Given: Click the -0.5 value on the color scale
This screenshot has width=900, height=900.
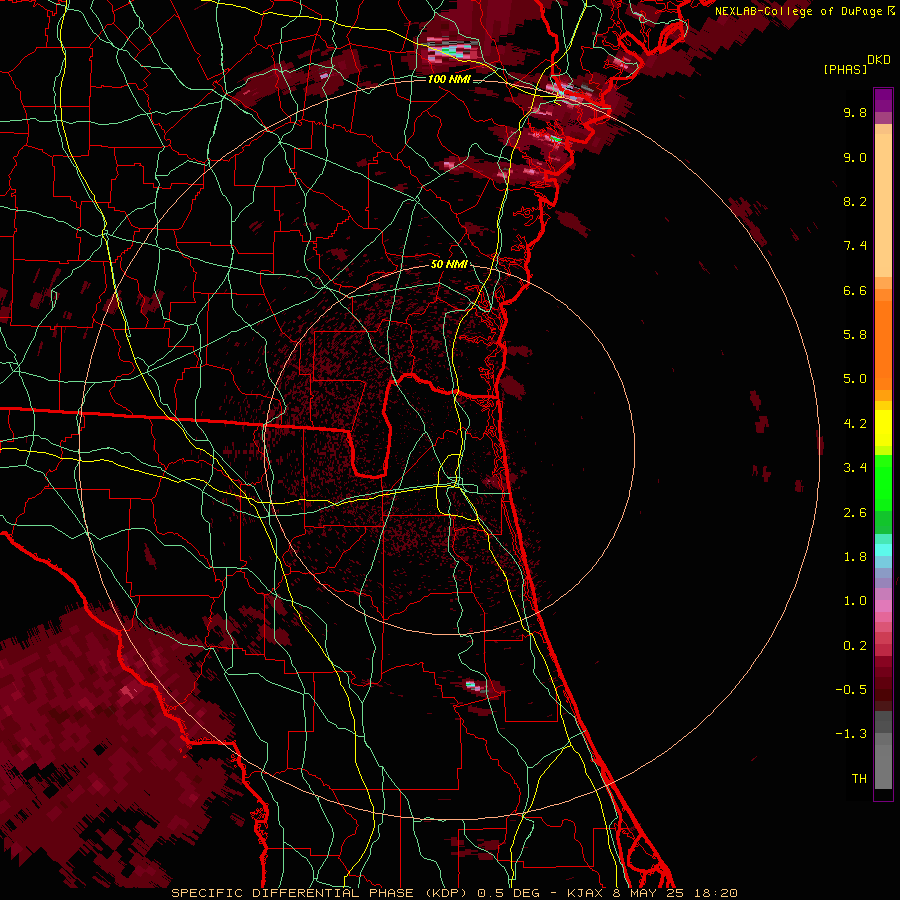Looking at the screenshot, I should pyautogui.click(x=851, y=690).
